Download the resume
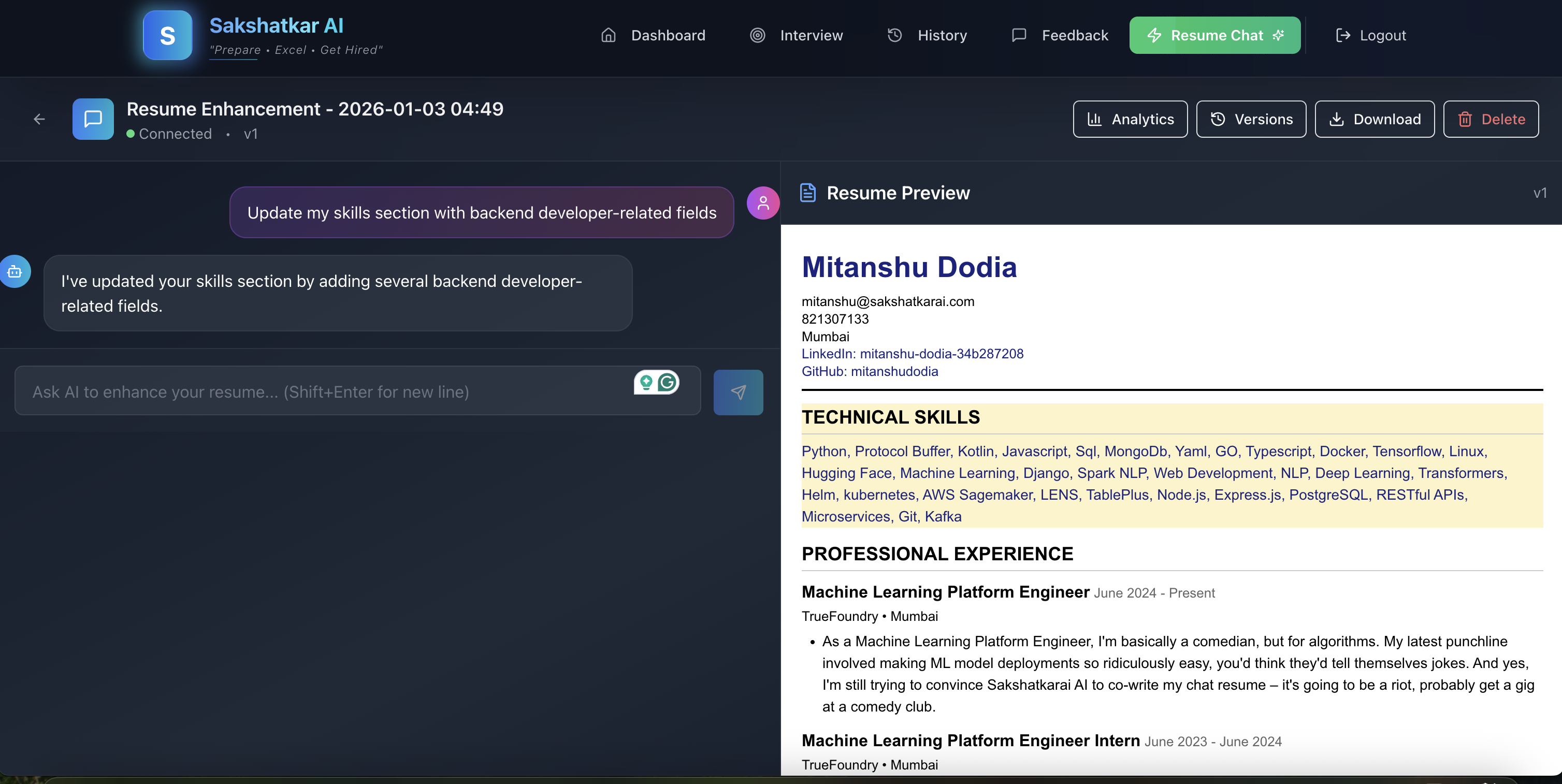Viewport: 1562px width, 784px height. tap(1374, 120)
